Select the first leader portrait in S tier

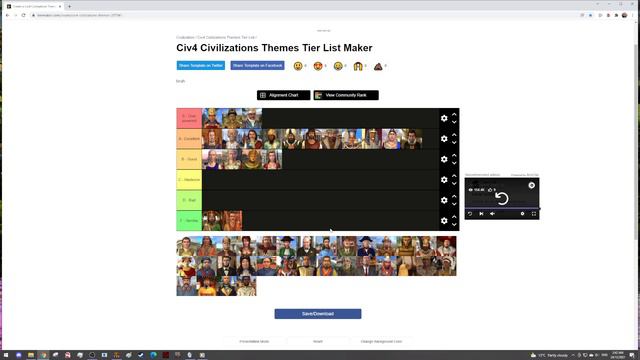click(212, 118)
